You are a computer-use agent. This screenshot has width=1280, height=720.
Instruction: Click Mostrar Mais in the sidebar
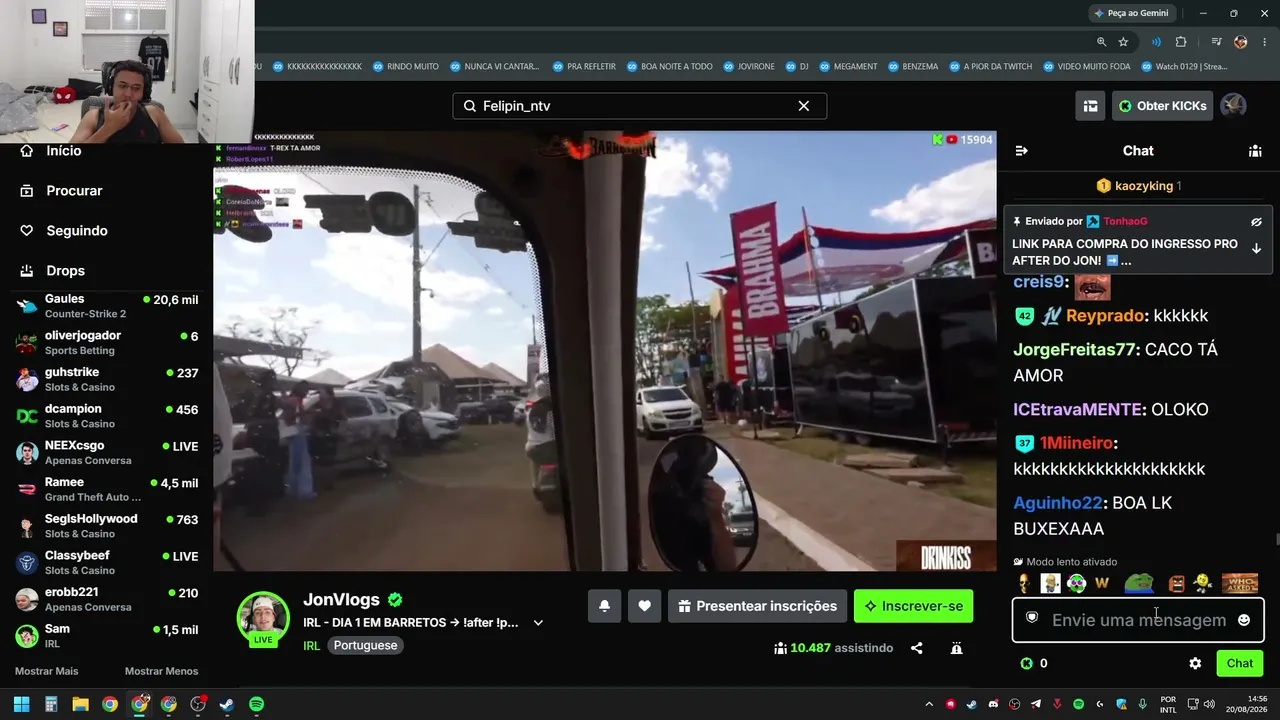click(46, 671)
